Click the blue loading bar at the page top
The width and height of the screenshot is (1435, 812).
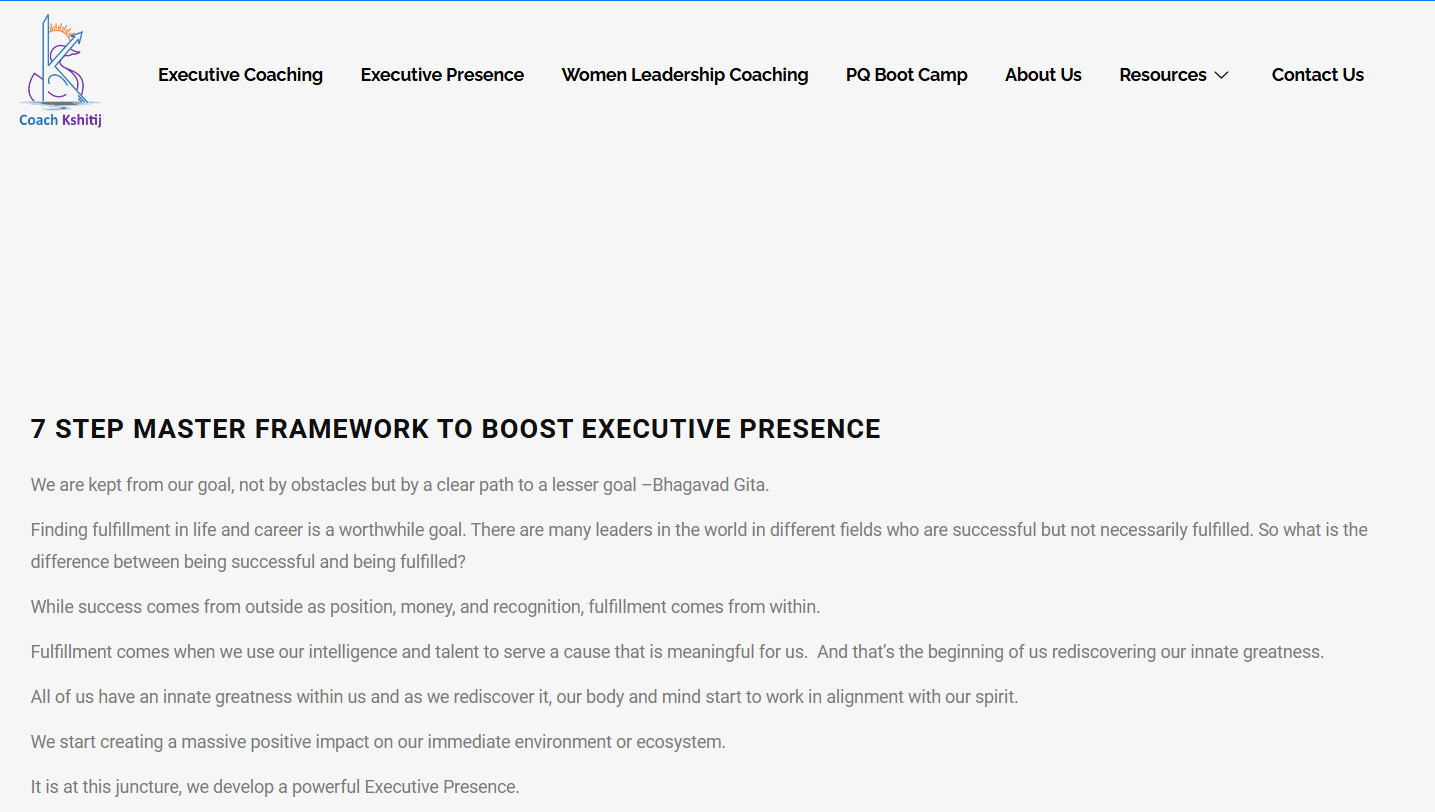(717, 1)
